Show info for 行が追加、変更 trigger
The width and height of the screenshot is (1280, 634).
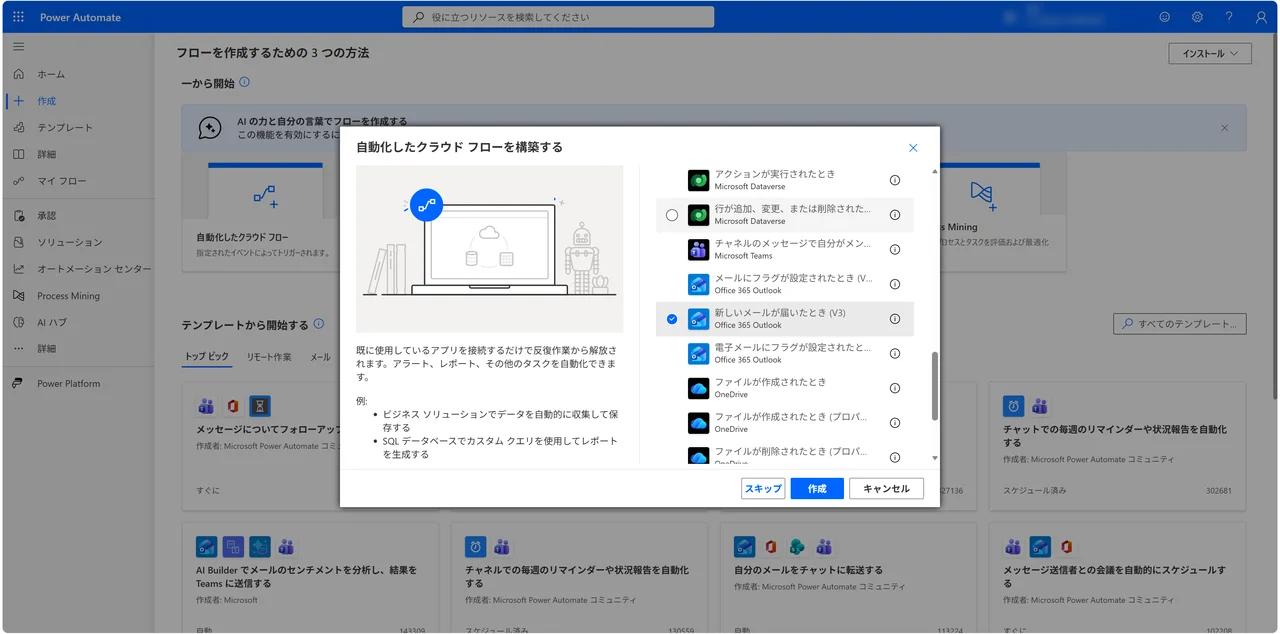click(895, 215)
